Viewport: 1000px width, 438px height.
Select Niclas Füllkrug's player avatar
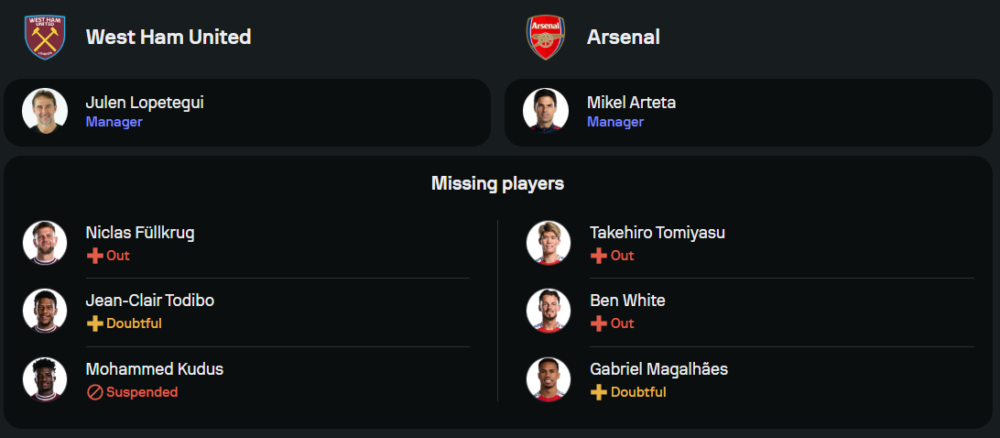[45, 243]
